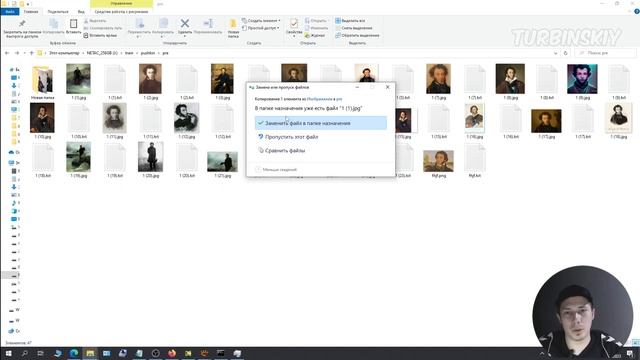640x360 pixels.
Task: Refresh the folder view button
Action: click(565, 53)
